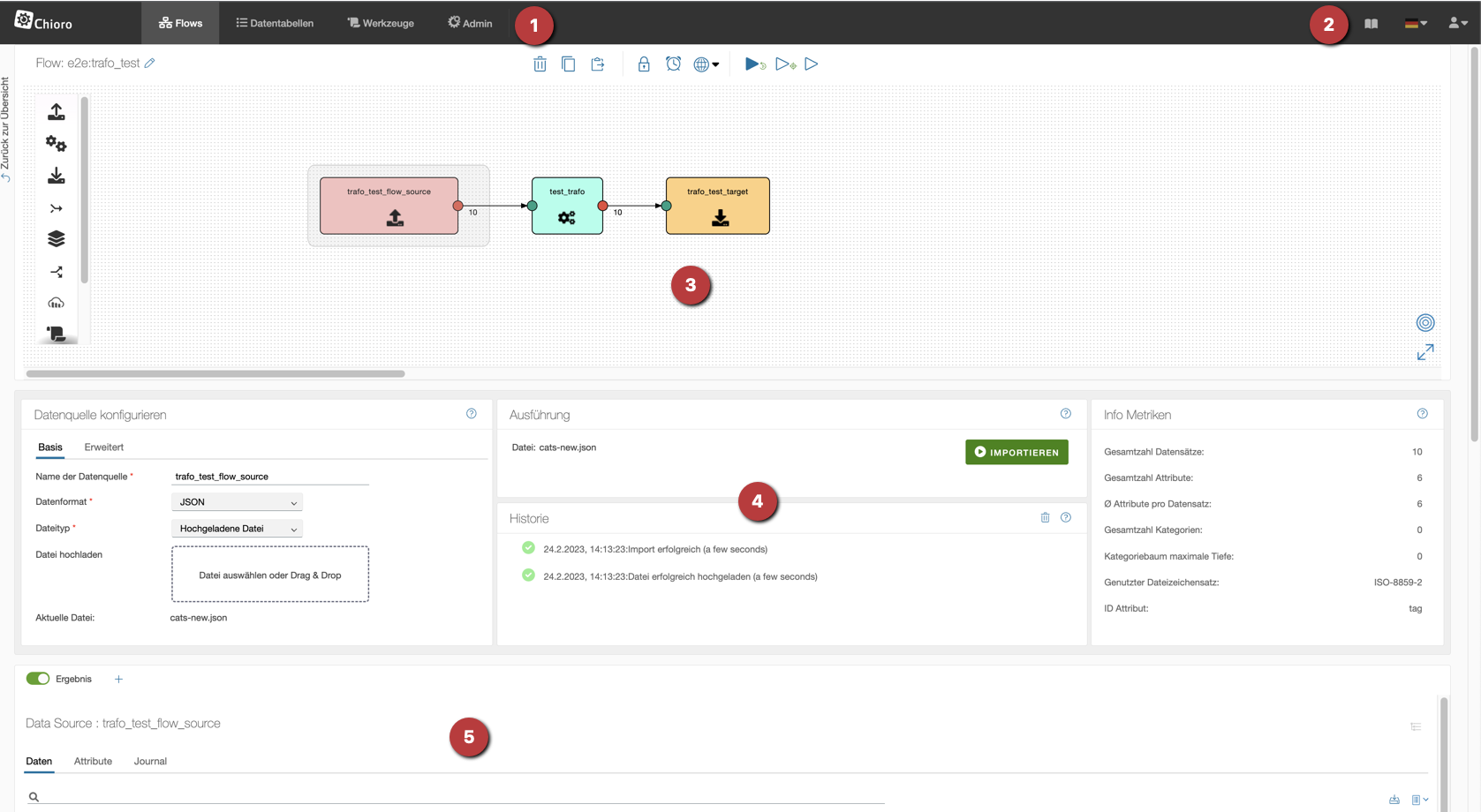
Task: Click the lock flow icon
Action: 644,64
